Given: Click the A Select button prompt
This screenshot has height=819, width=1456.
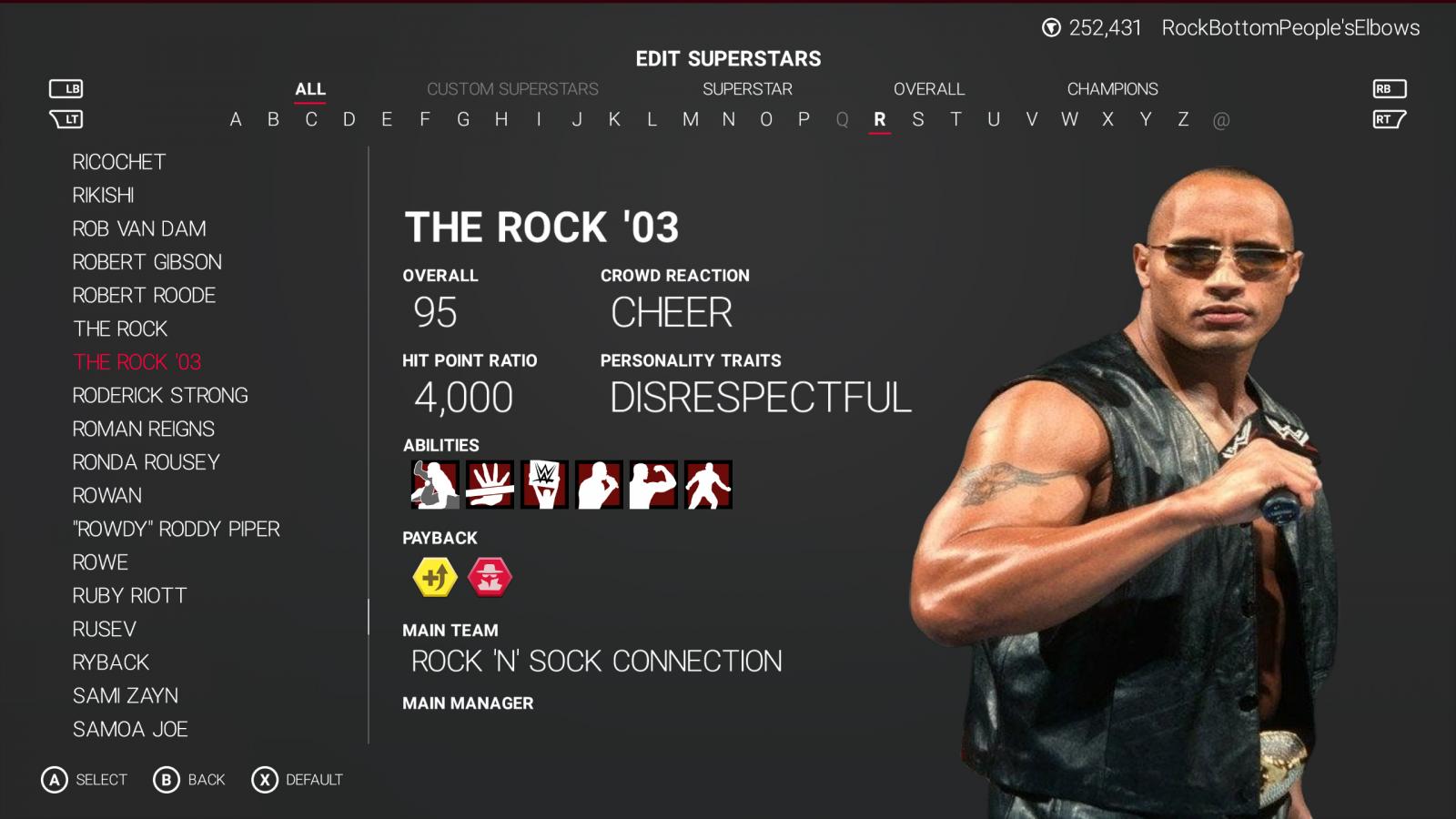Looking at the screenshot, I should click(x=85, y=780).
